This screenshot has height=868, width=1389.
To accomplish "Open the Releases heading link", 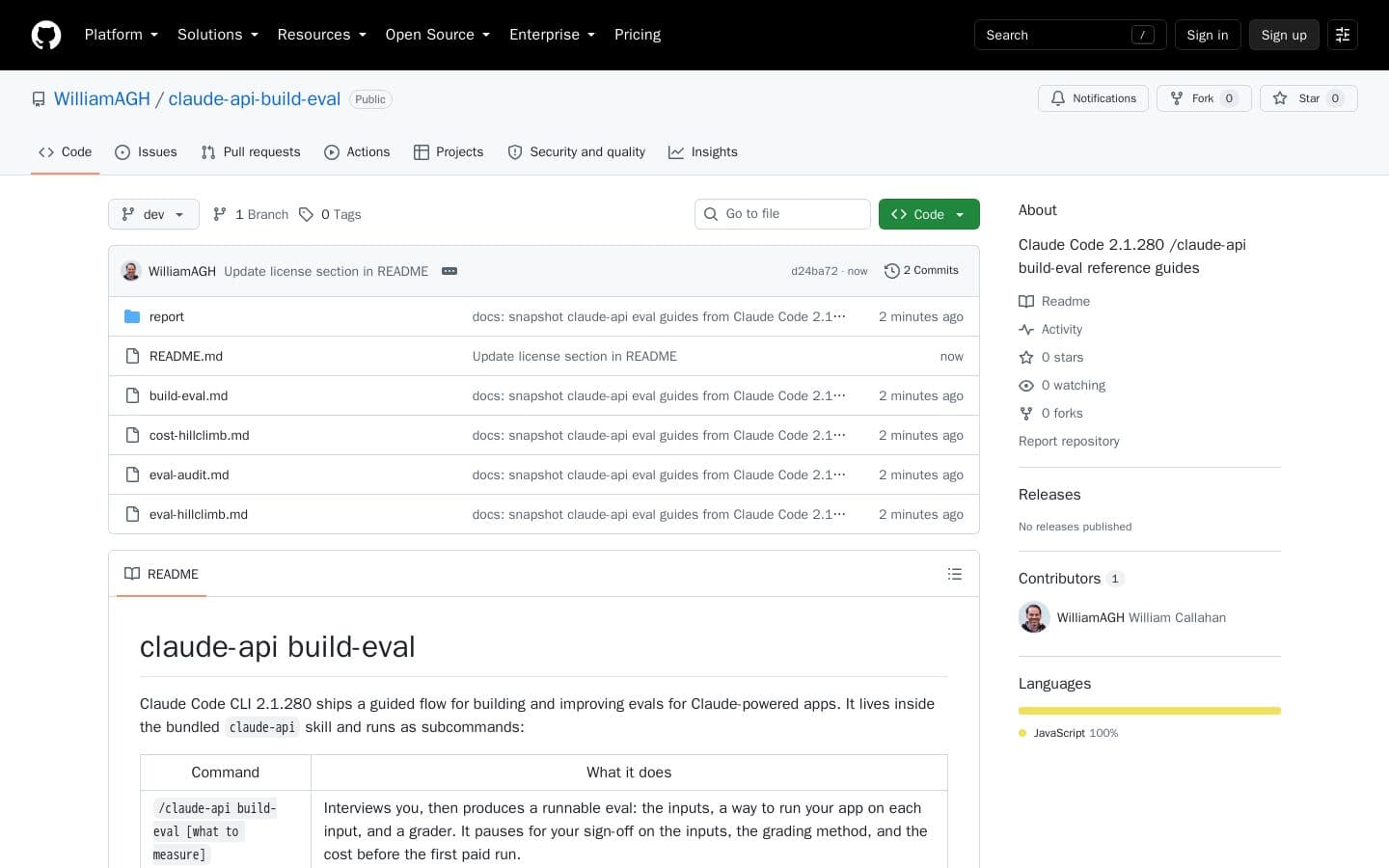I will click(x=1049, y=495).
